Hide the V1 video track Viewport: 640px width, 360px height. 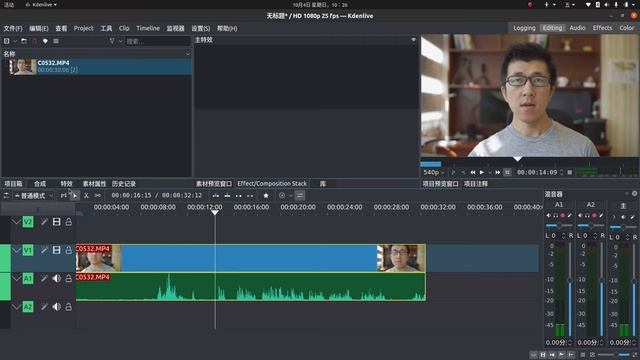click(57, 250)
